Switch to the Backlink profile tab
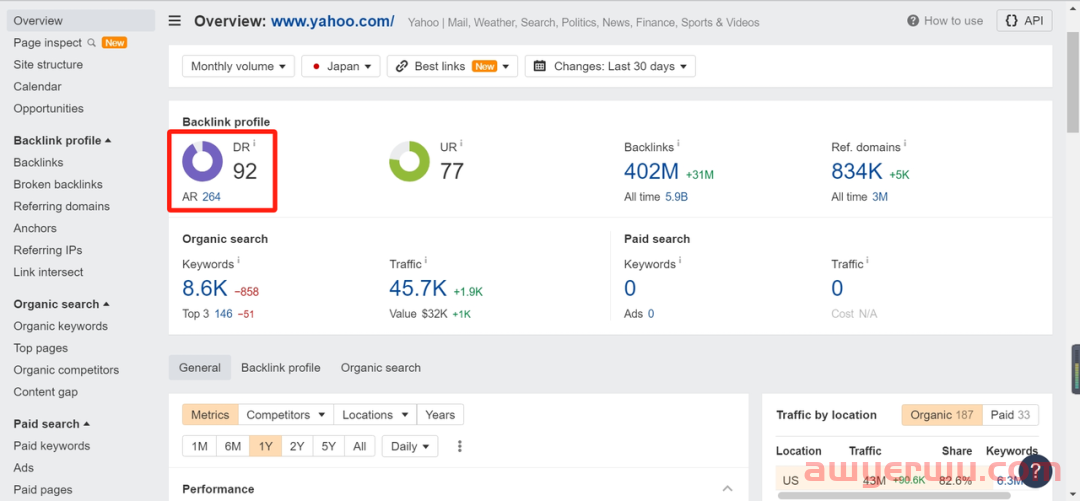Image resolution: width=1080 pixels, height=501 pixels. point(280,368)
